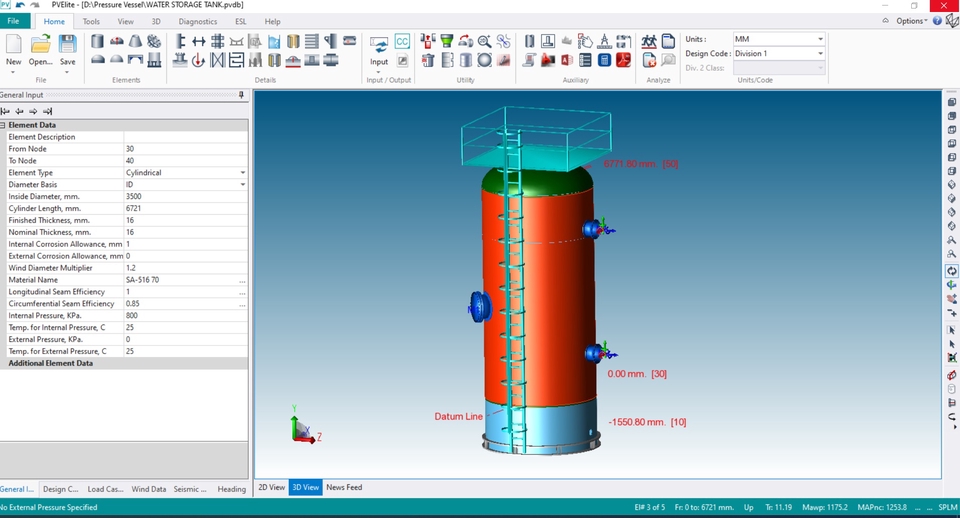
Task: Open the Diameter Basis dropdown
Action: point(242,185)
